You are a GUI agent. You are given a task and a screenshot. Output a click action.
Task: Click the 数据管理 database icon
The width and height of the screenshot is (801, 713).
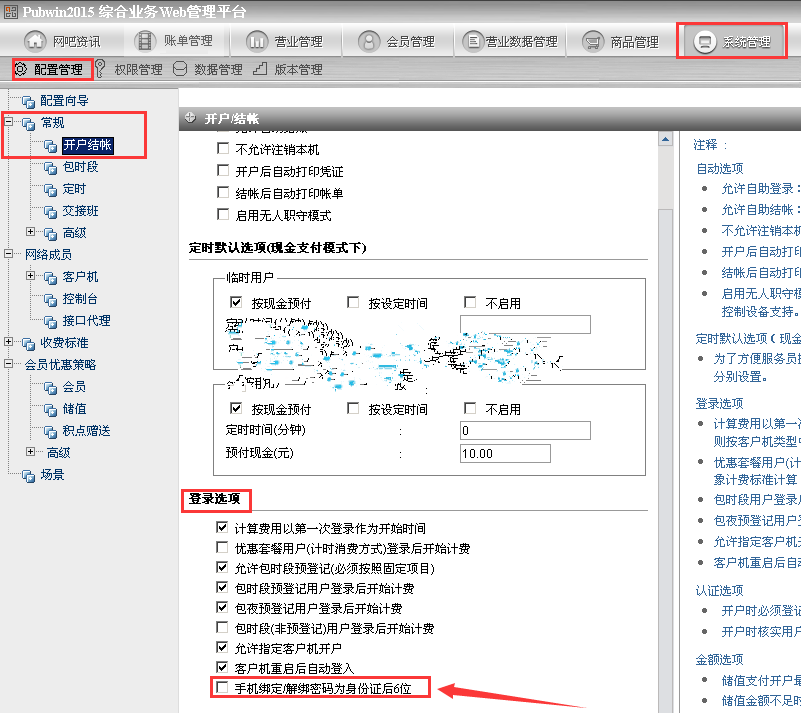(x=180, y=69)
